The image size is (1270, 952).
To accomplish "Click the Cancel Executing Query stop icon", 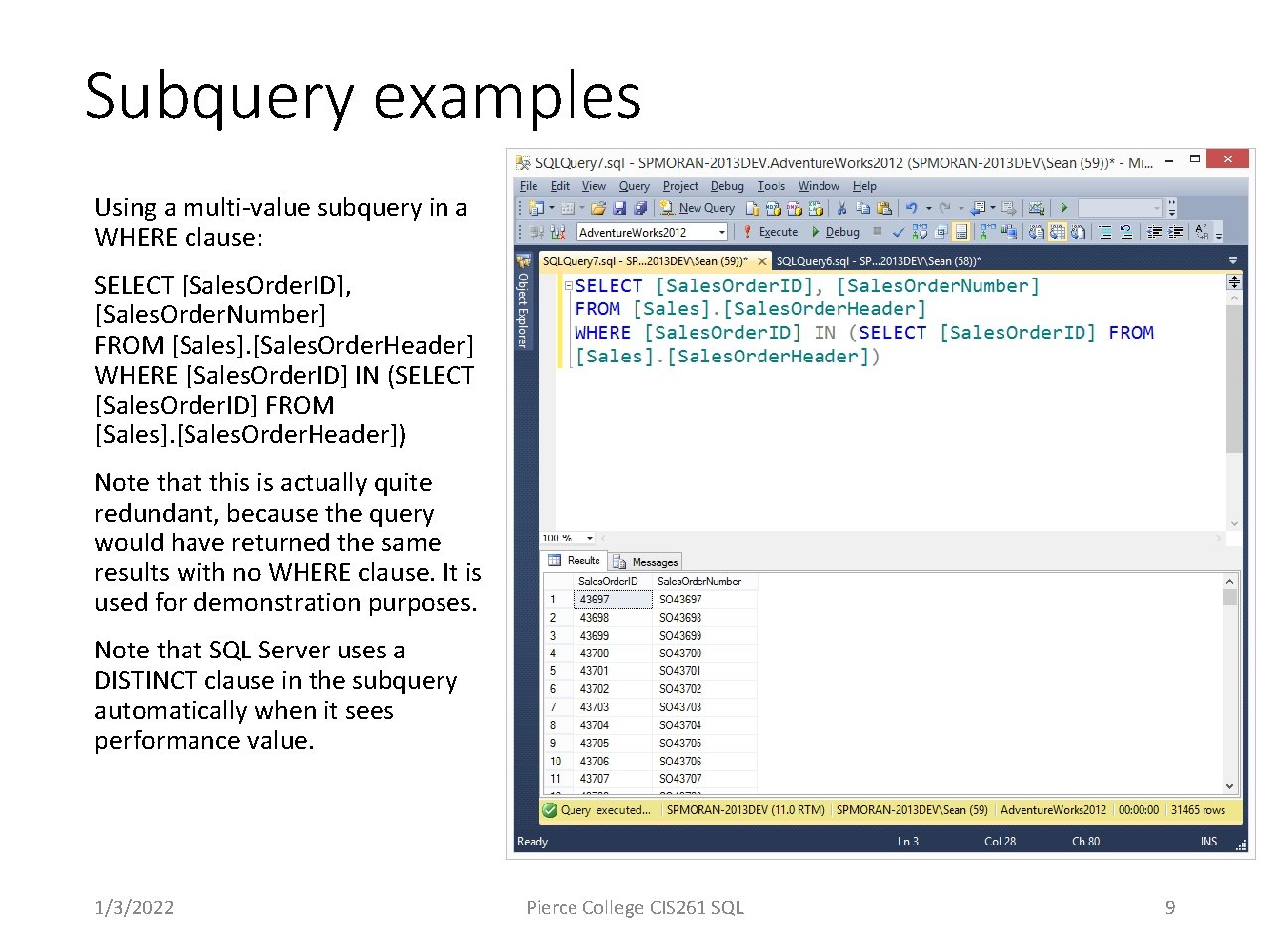I will pos(877,231).
